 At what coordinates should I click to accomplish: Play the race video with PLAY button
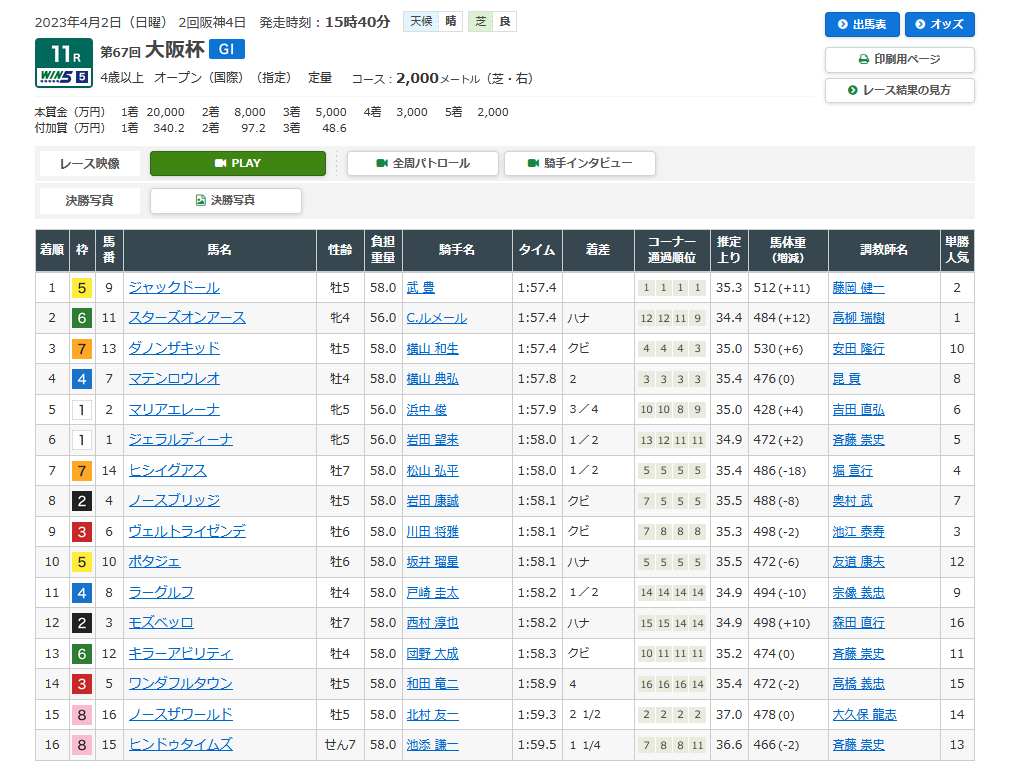coord(238,164)
